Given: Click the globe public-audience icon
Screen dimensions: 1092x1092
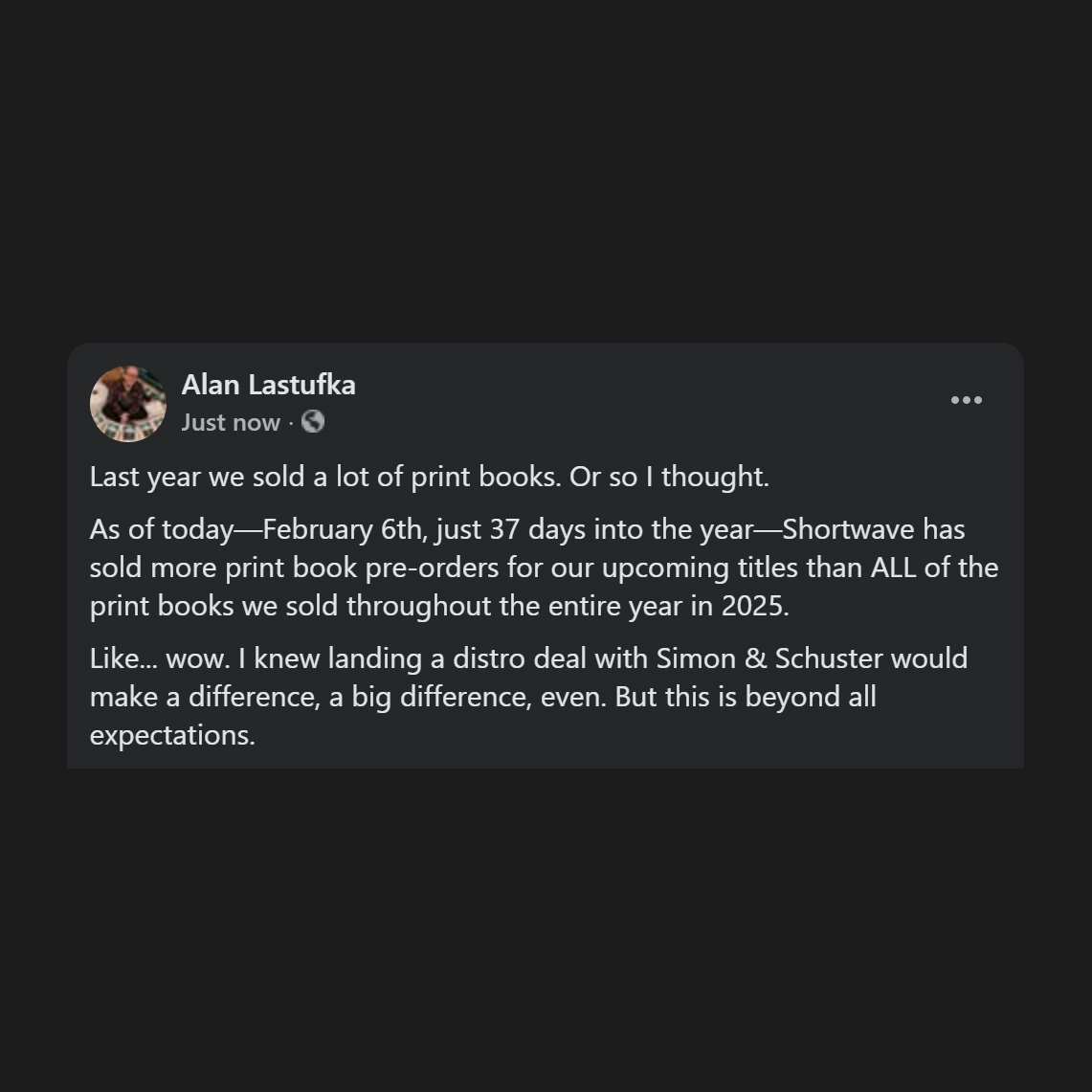Looking at the screenshot, I should coord(313,421).
